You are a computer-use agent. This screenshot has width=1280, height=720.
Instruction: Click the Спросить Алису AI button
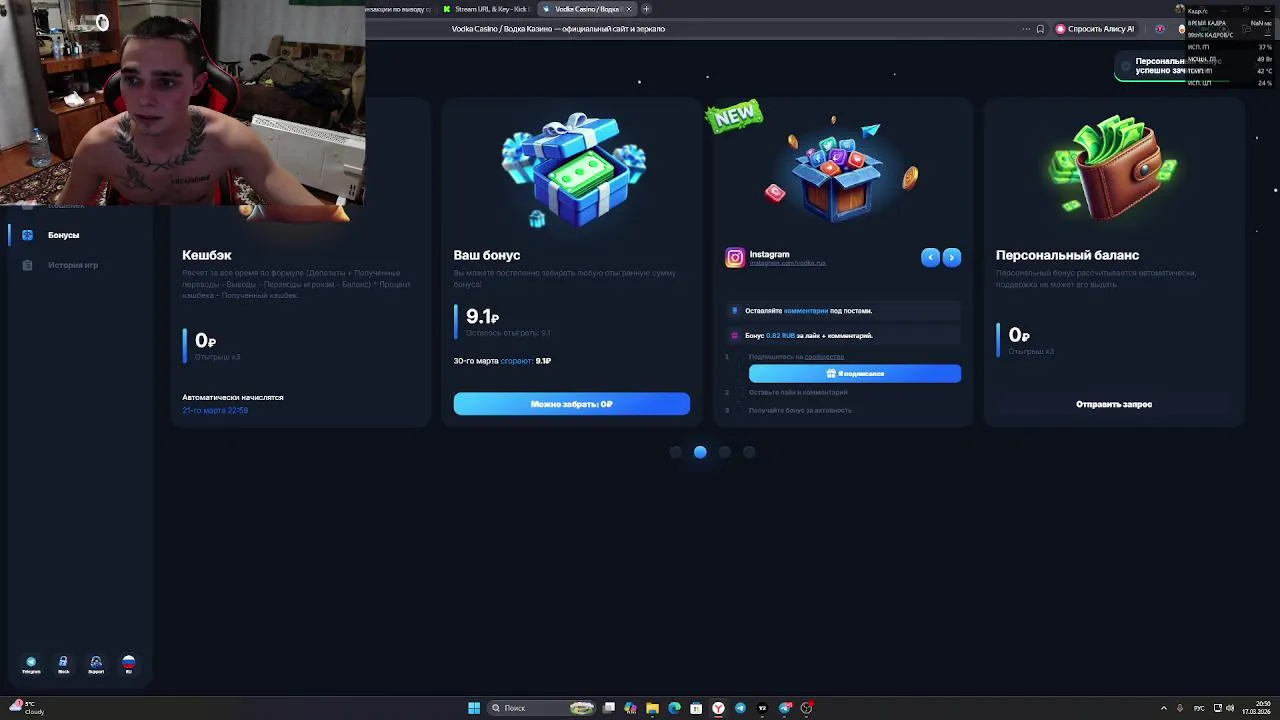(1095, 29)
